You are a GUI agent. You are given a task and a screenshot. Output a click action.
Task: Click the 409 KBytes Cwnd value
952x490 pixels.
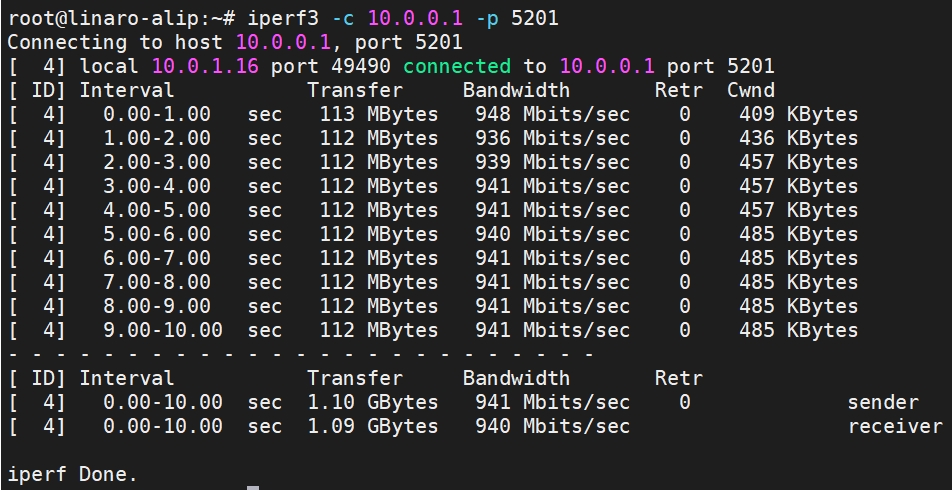798,114
